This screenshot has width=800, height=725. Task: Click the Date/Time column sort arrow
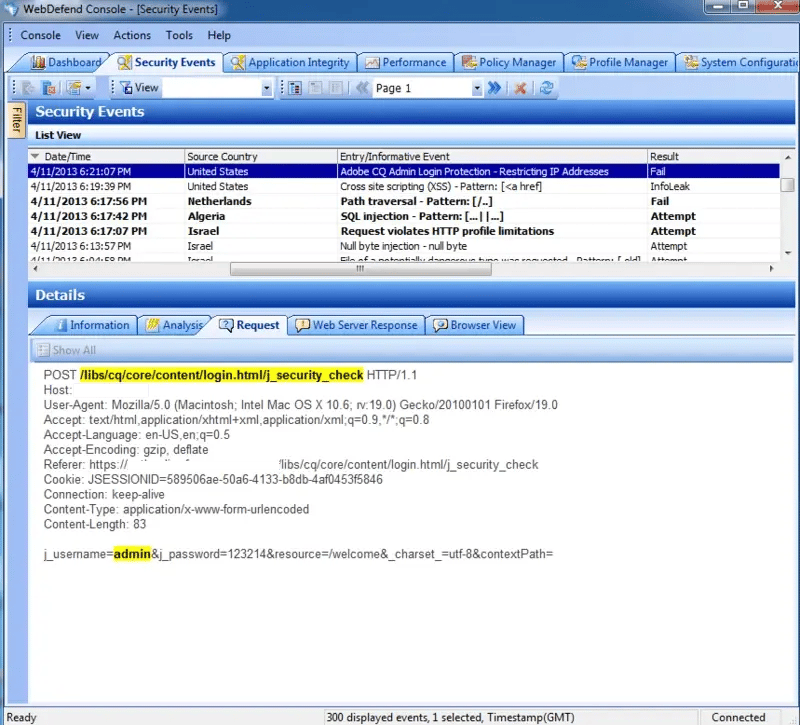(x=36, y=157)
